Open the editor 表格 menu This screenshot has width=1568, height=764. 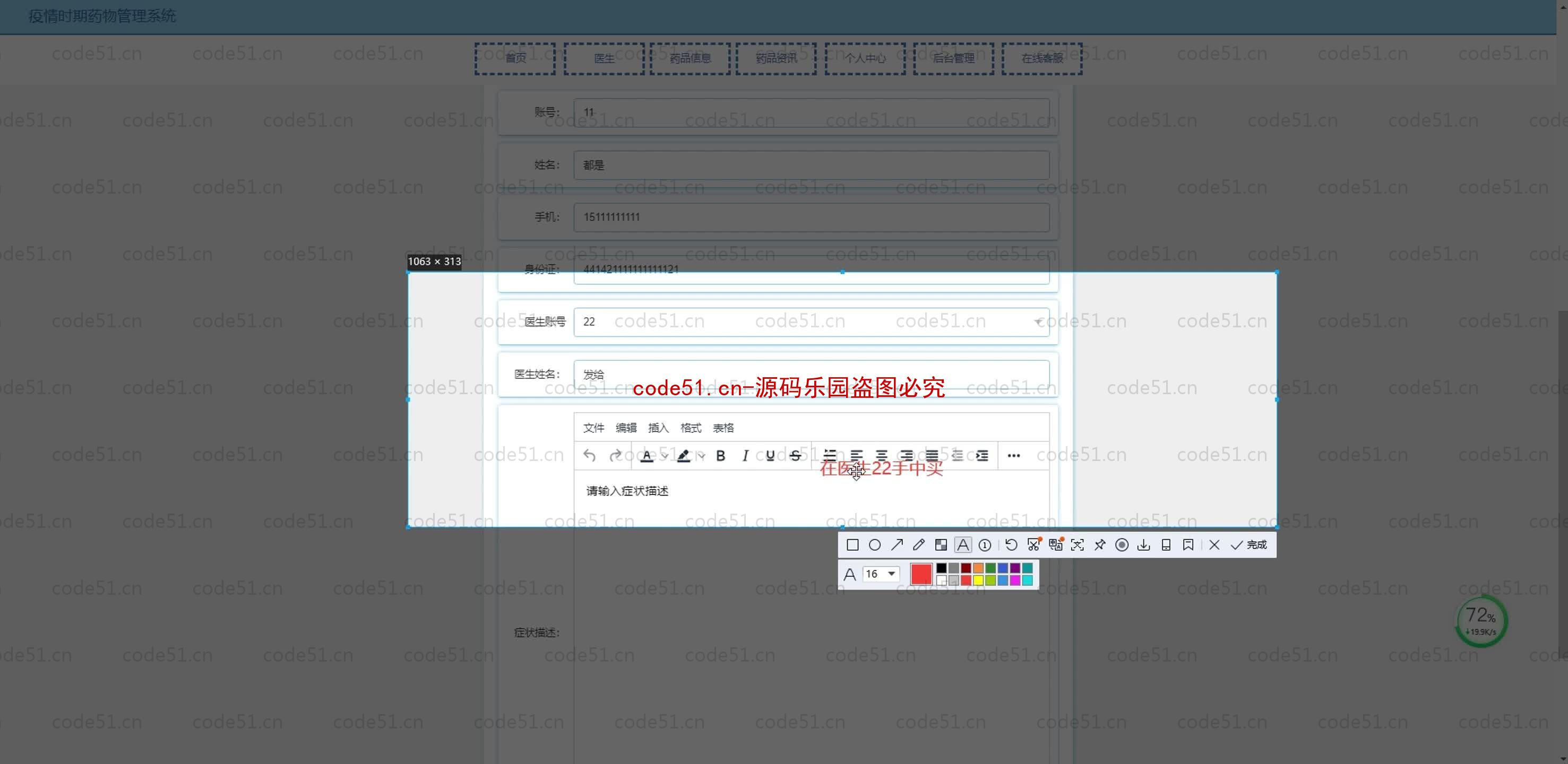click(723, 428)
